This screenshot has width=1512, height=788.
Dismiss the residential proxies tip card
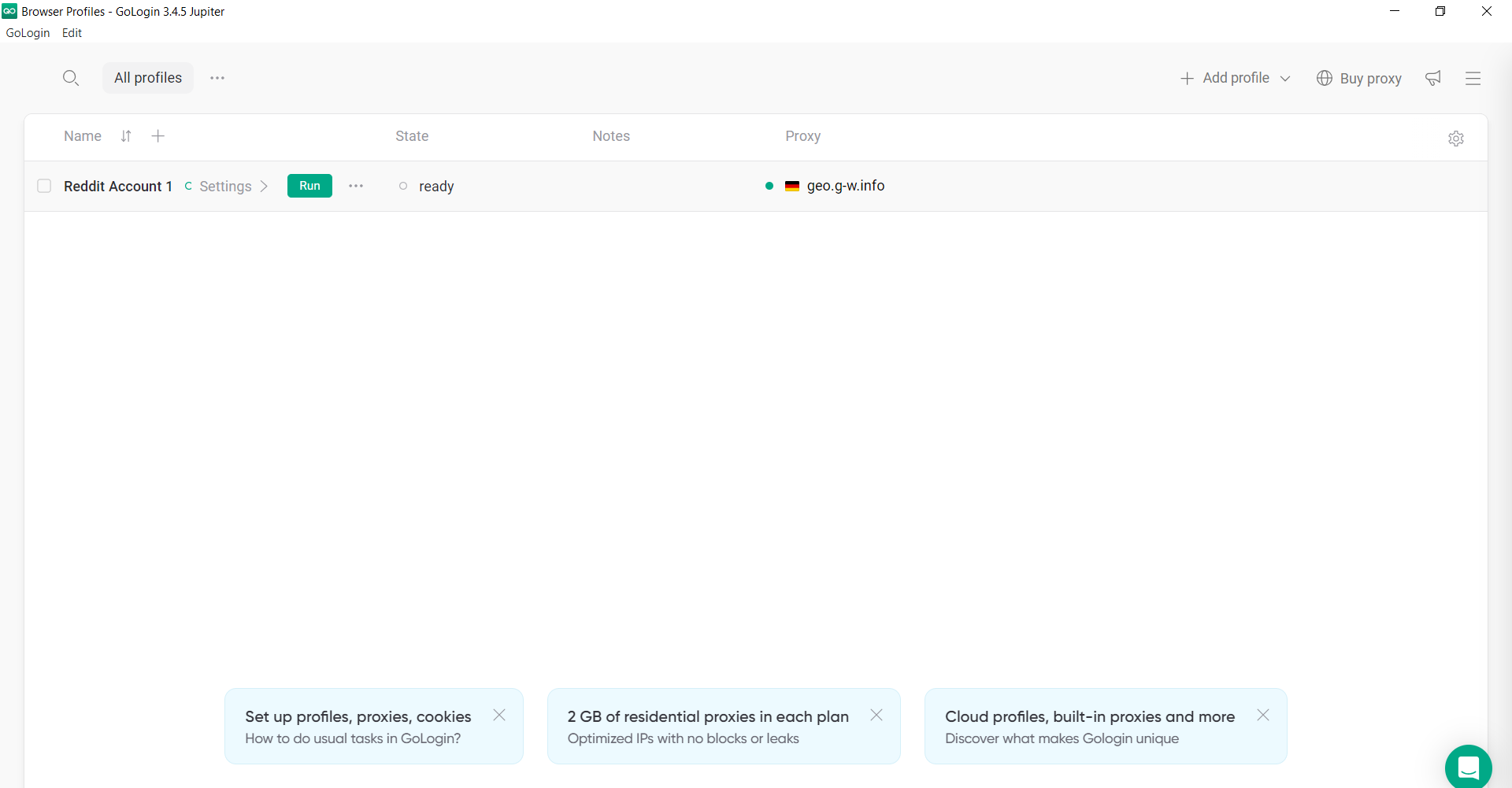click(x=876, y=715)
